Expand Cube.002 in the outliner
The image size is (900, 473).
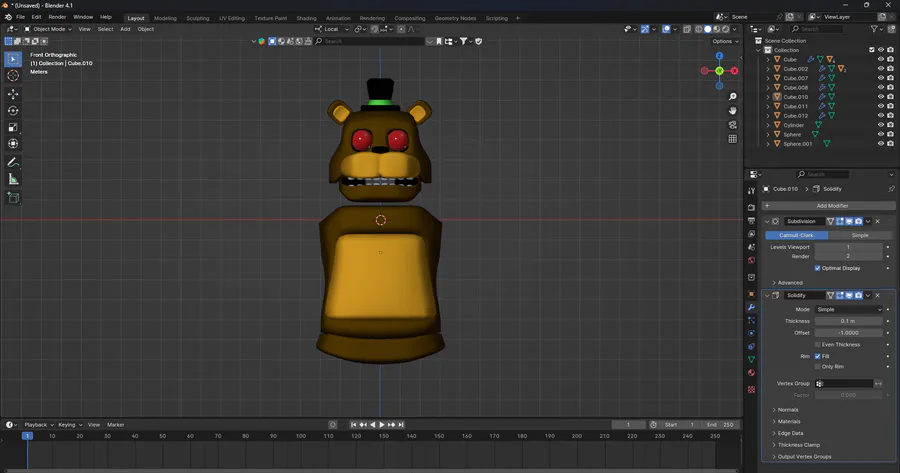pyautogui.click(x=768, y=69)
